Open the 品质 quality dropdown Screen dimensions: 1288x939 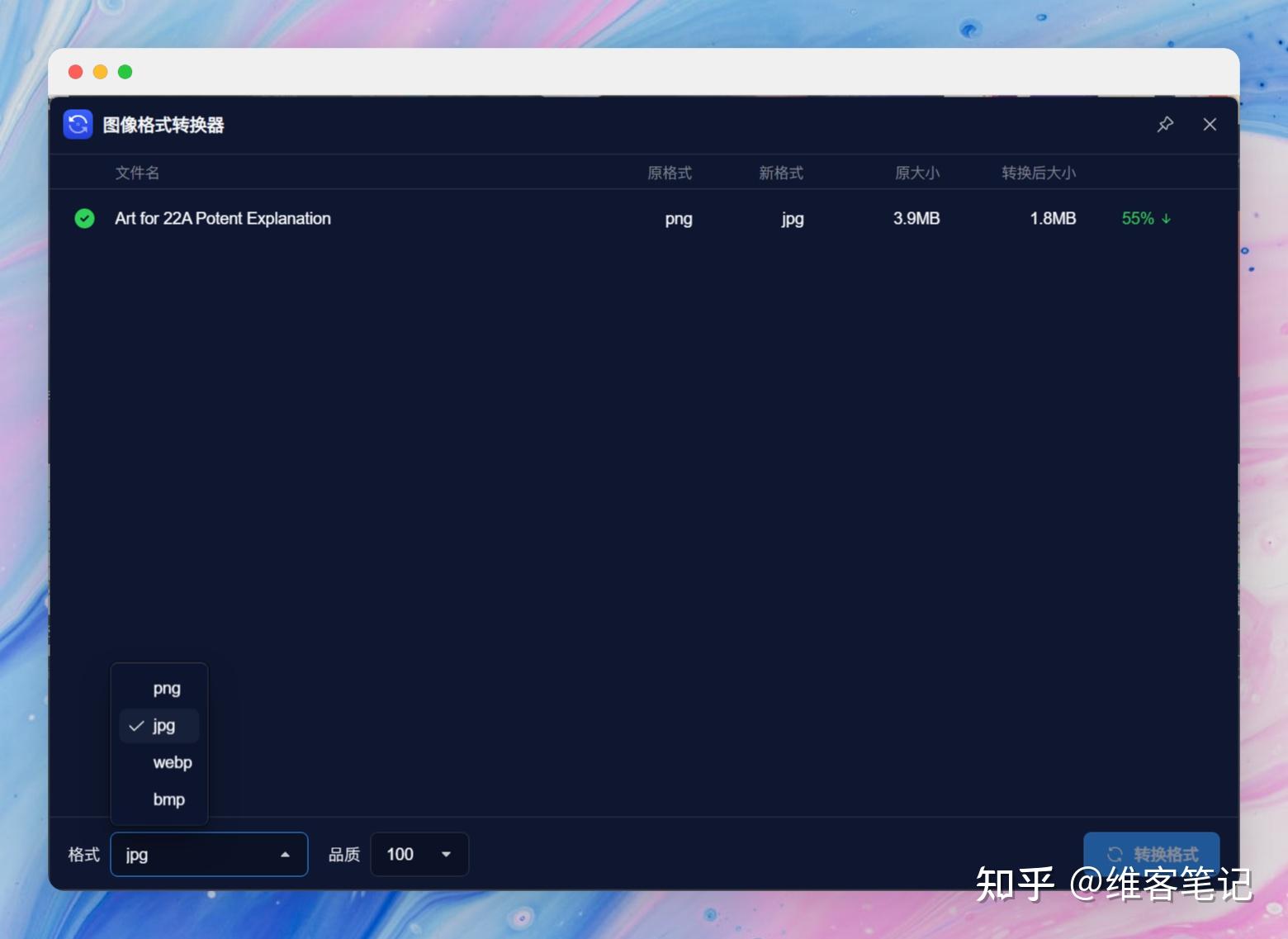[x=419, y=854]
